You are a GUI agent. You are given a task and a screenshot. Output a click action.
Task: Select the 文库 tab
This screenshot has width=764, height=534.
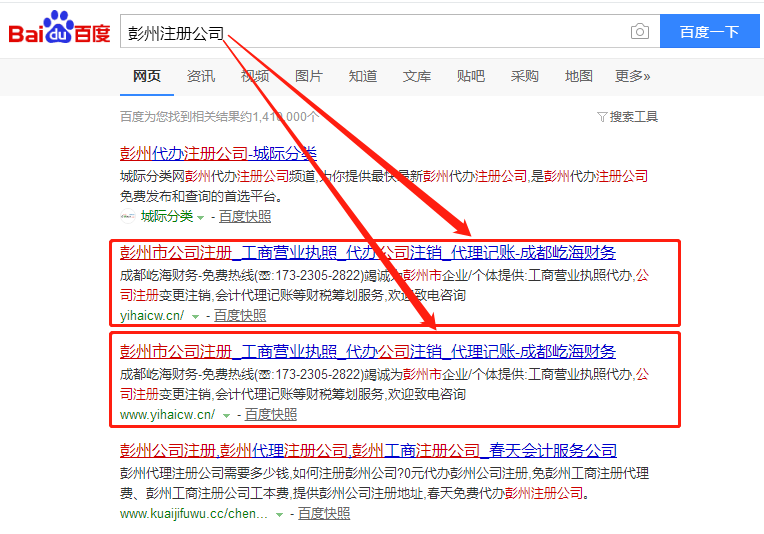(x=417, y=76)
